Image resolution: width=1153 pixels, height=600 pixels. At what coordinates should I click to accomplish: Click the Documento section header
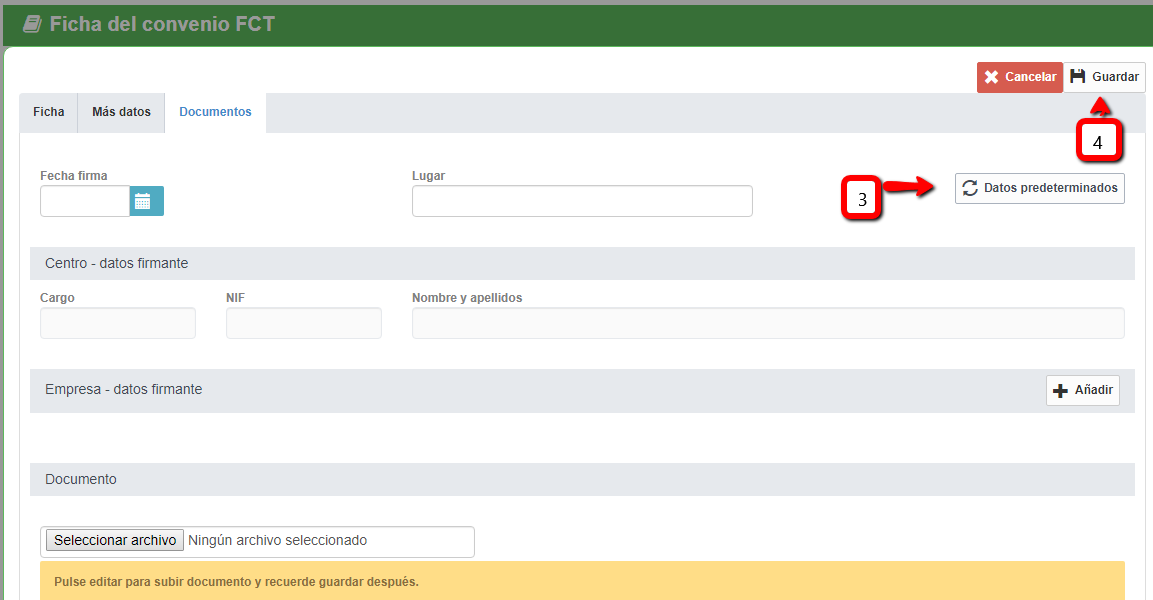81,479
